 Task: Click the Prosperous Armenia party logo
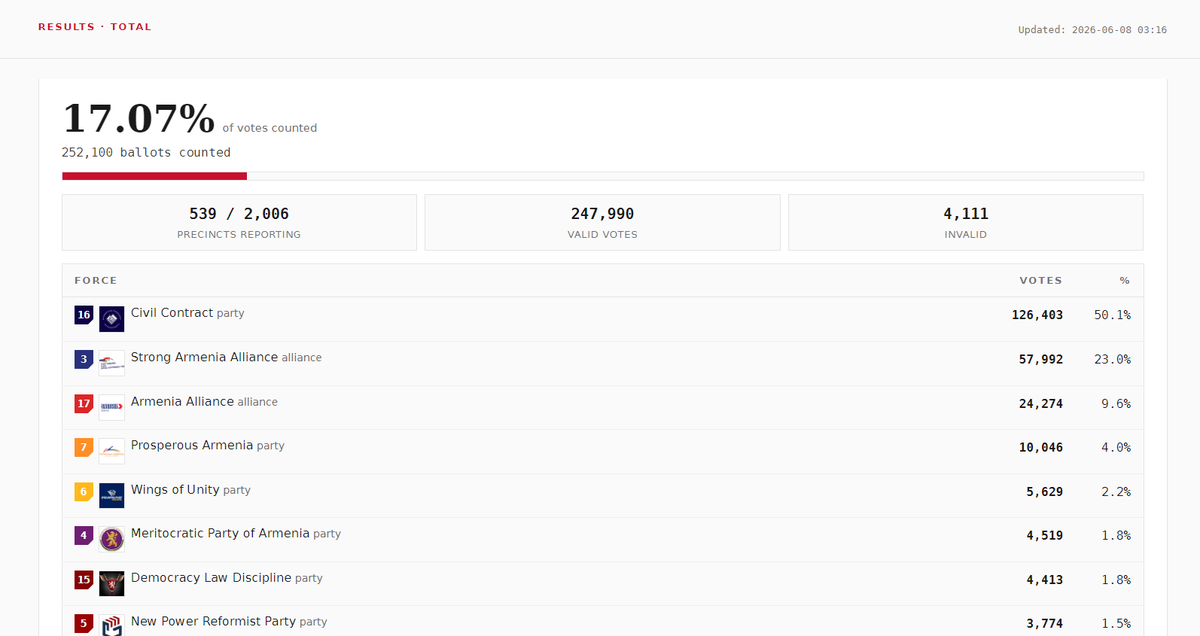click(x=112, y=451)
